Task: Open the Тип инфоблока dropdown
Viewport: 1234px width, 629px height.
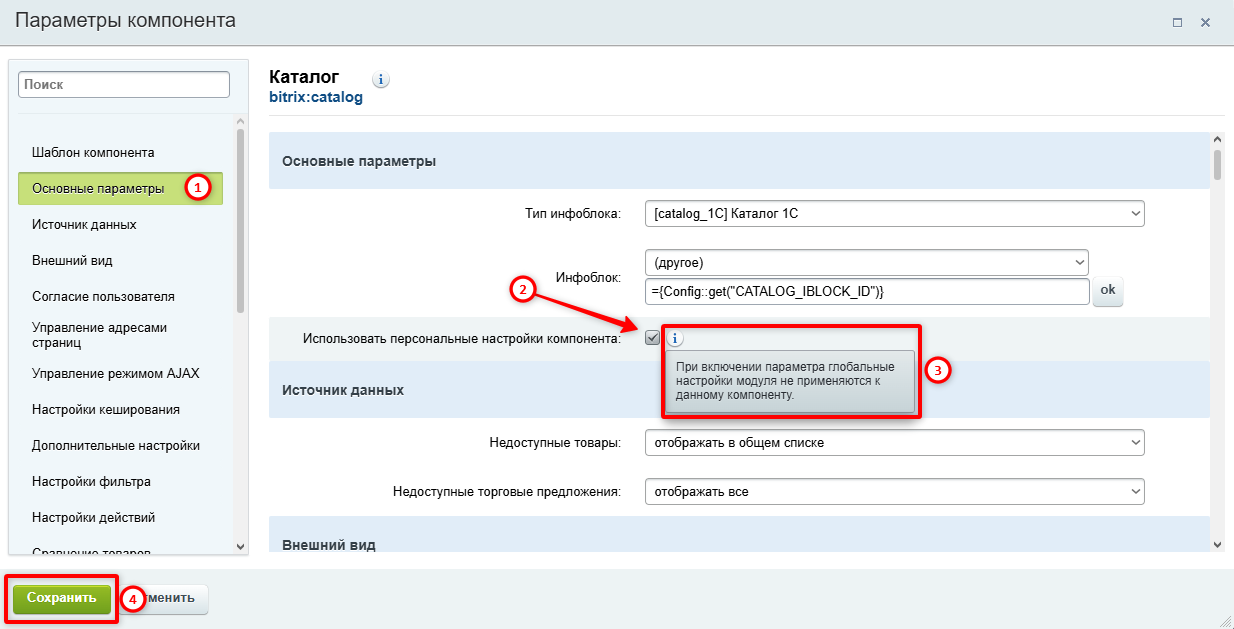Action: point(895,213)
